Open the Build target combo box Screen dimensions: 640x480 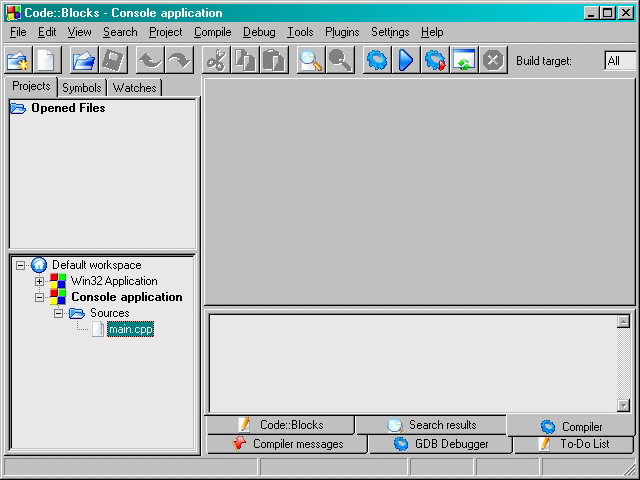[620, 61]
